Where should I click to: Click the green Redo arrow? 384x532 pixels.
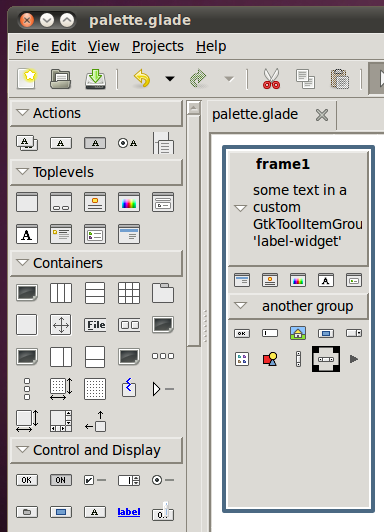[x=198, y=79]
